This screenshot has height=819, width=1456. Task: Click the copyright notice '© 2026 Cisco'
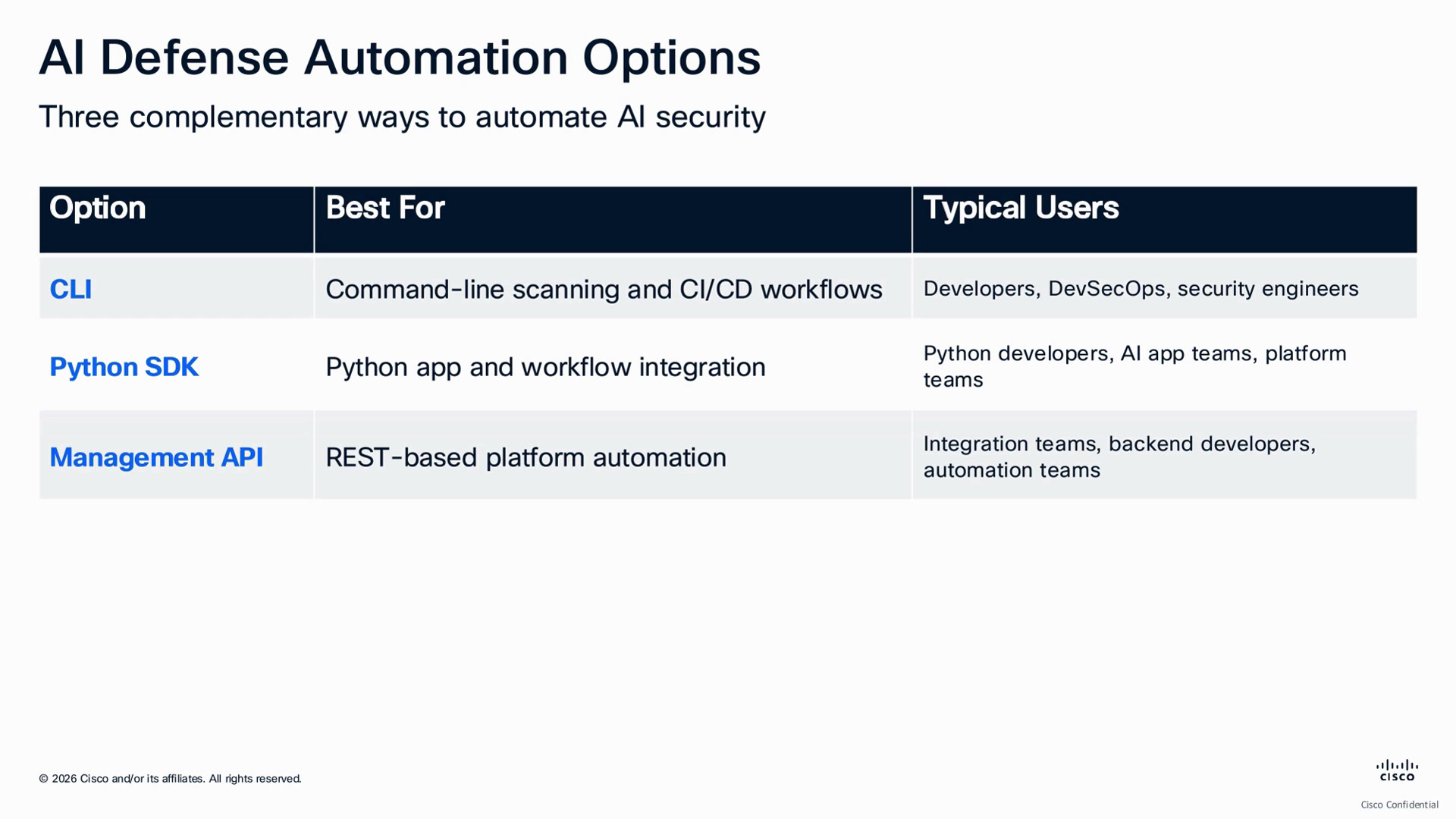click(170, 779)
